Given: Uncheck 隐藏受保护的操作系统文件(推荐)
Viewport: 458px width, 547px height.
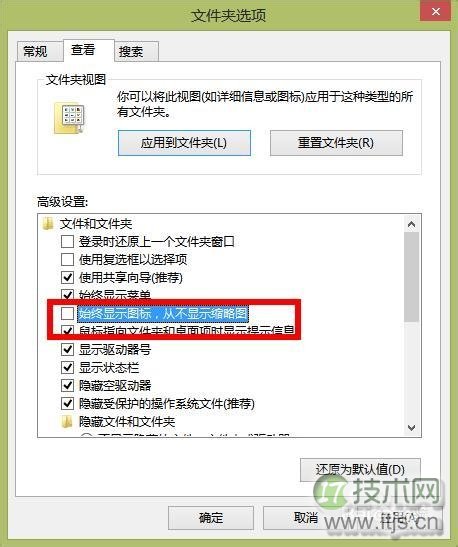Looking at the screenshot, I should coord(67,404).
